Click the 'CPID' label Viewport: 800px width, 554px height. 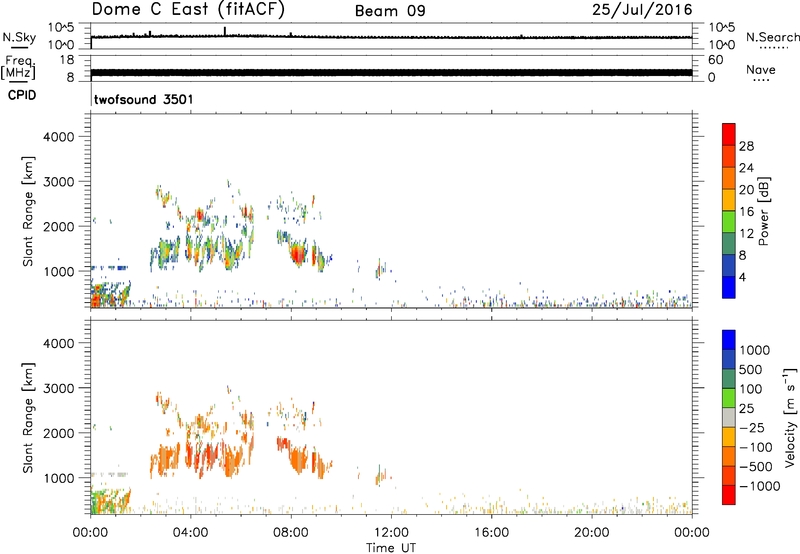22,95
